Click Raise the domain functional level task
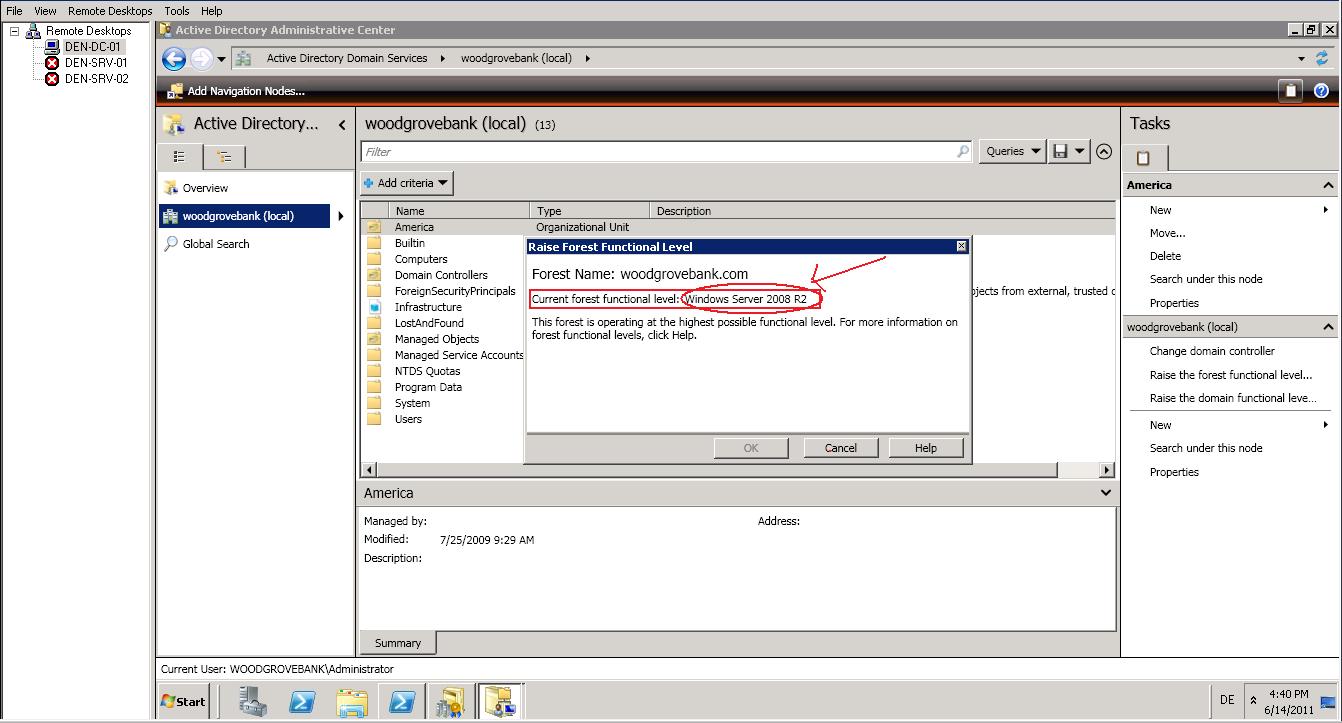This screenshot has height=723, width=1342. click(x=1233, y=398)
